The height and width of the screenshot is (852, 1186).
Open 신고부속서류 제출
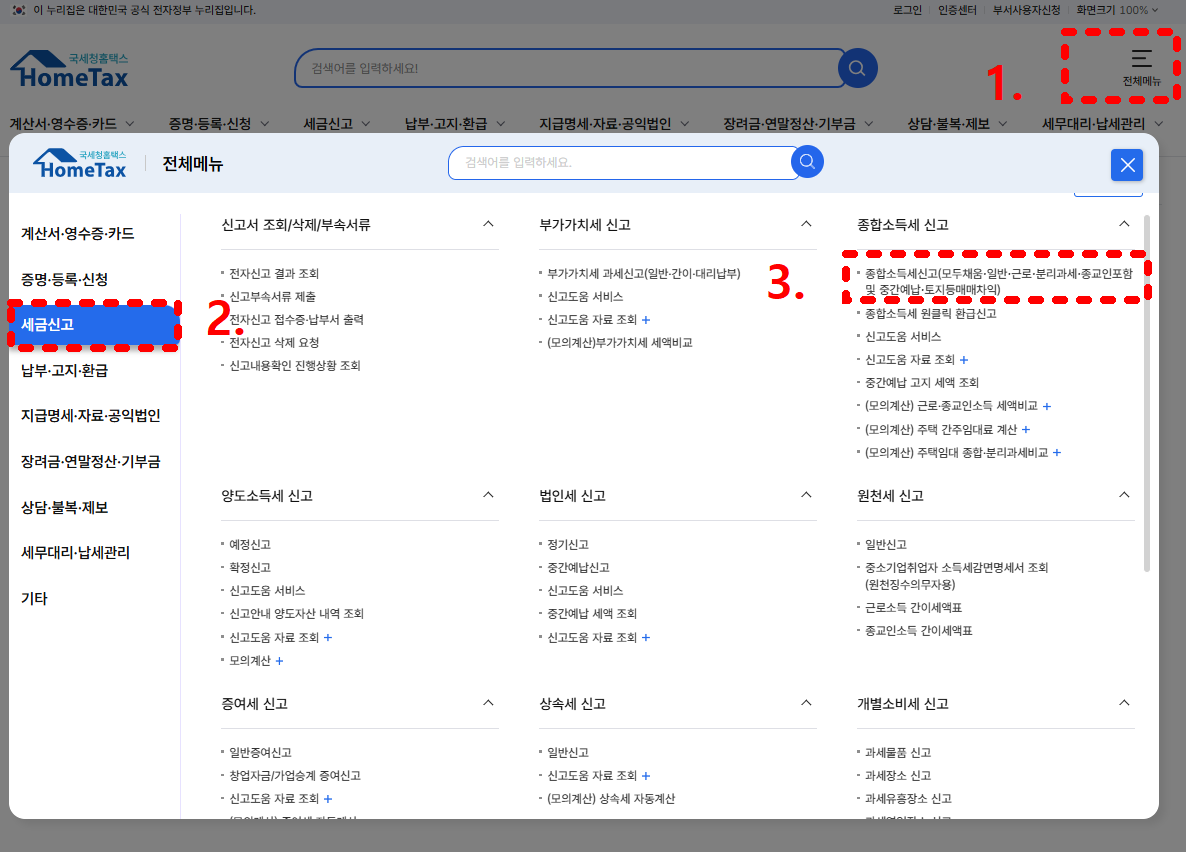coord(272,297)
